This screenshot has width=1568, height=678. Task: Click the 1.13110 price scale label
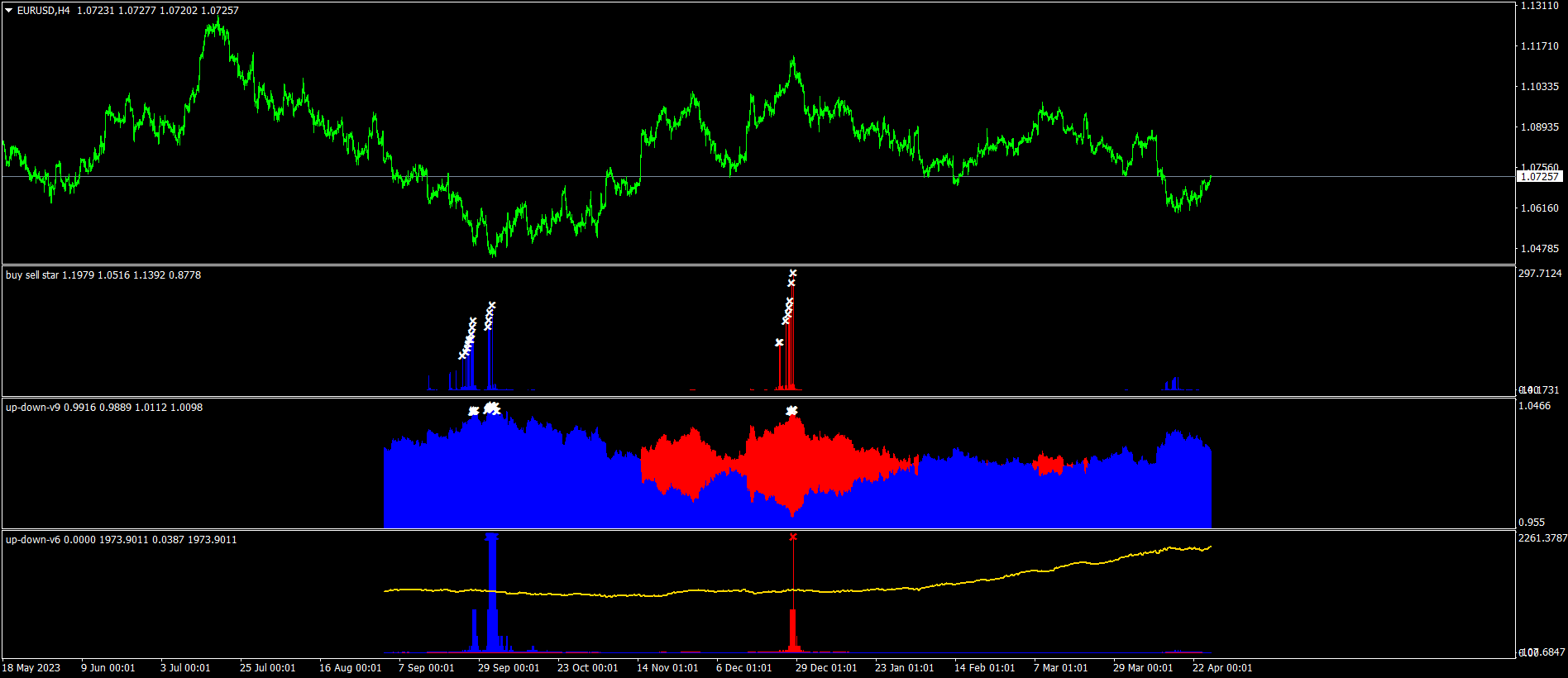1540,6
